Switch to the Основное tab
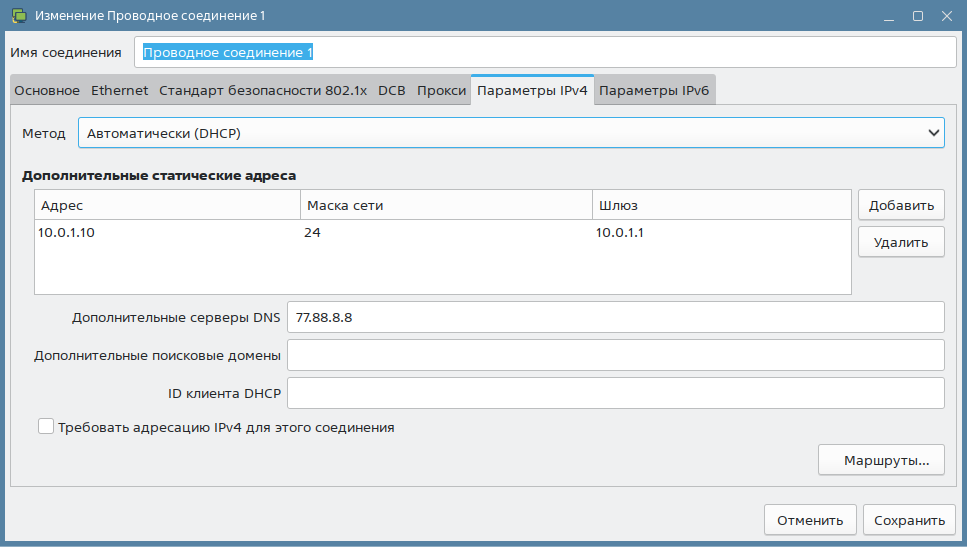Image resolution: width=967 pixels, height=547 pixels. pos(46,91)
